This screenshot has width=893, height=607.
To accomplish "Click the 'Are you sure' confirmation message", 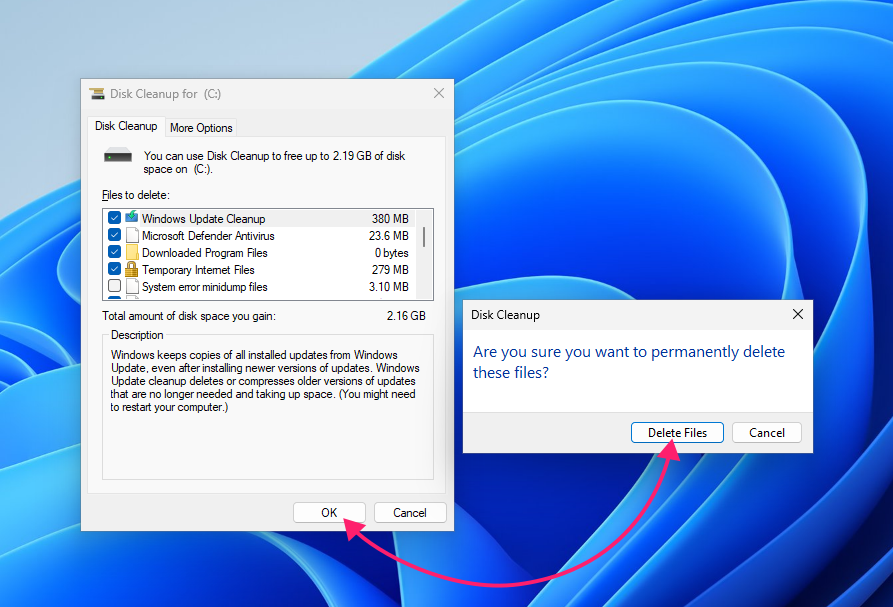I will click(x=629, y=362).
